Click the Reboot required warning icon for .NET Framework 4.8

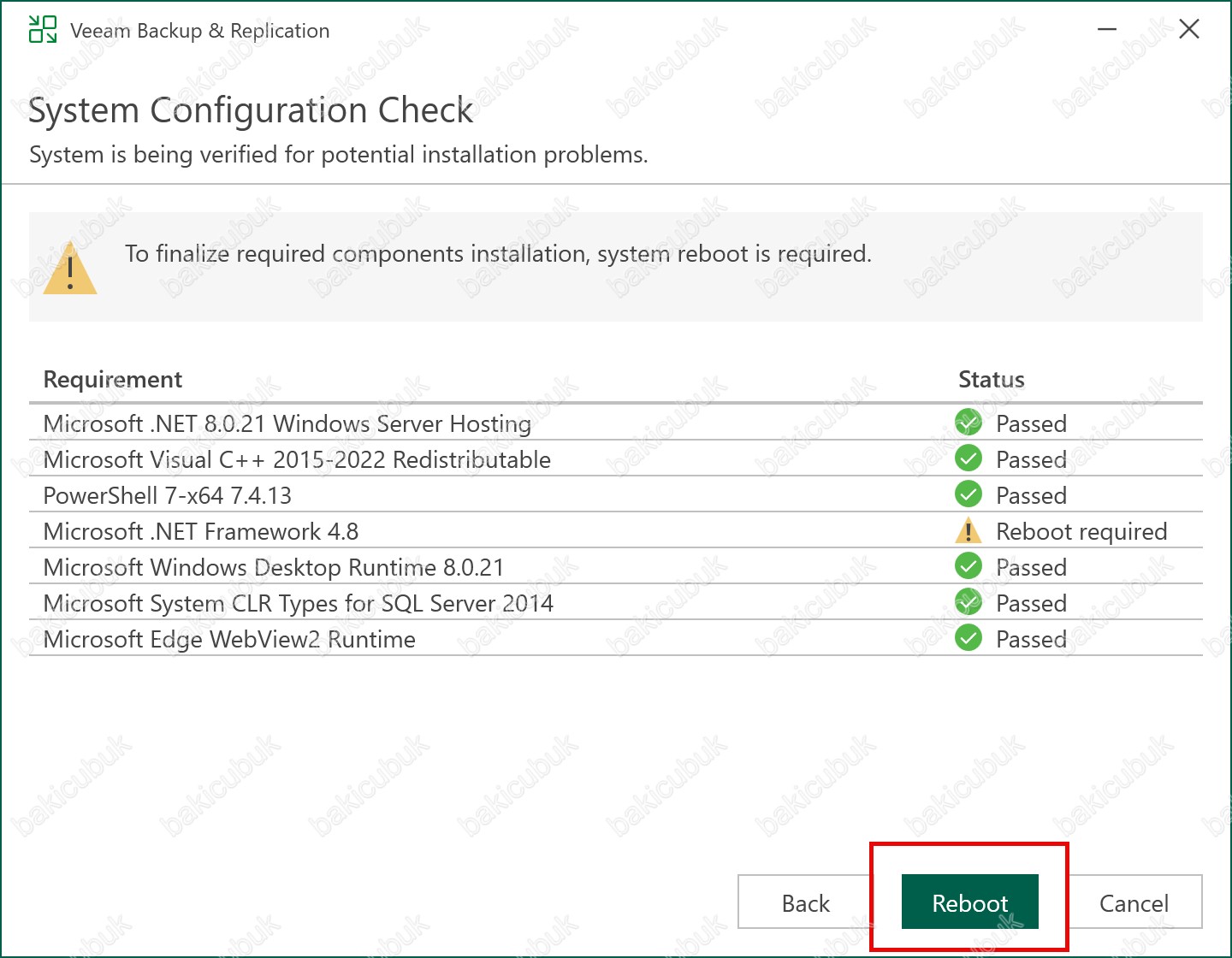(x=968, y=531)
